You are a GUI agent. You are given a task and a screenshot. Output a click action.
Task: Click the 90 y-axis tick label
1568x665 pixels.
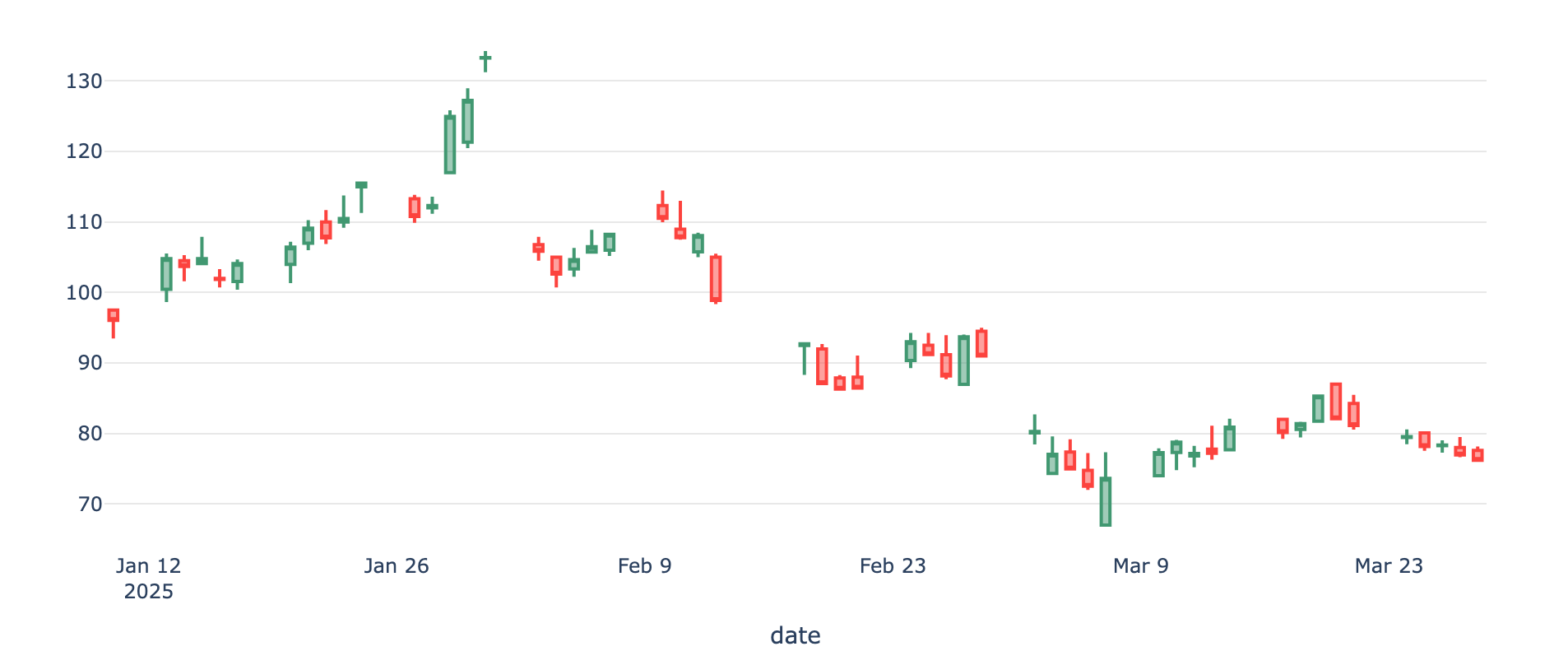(90, 363)
